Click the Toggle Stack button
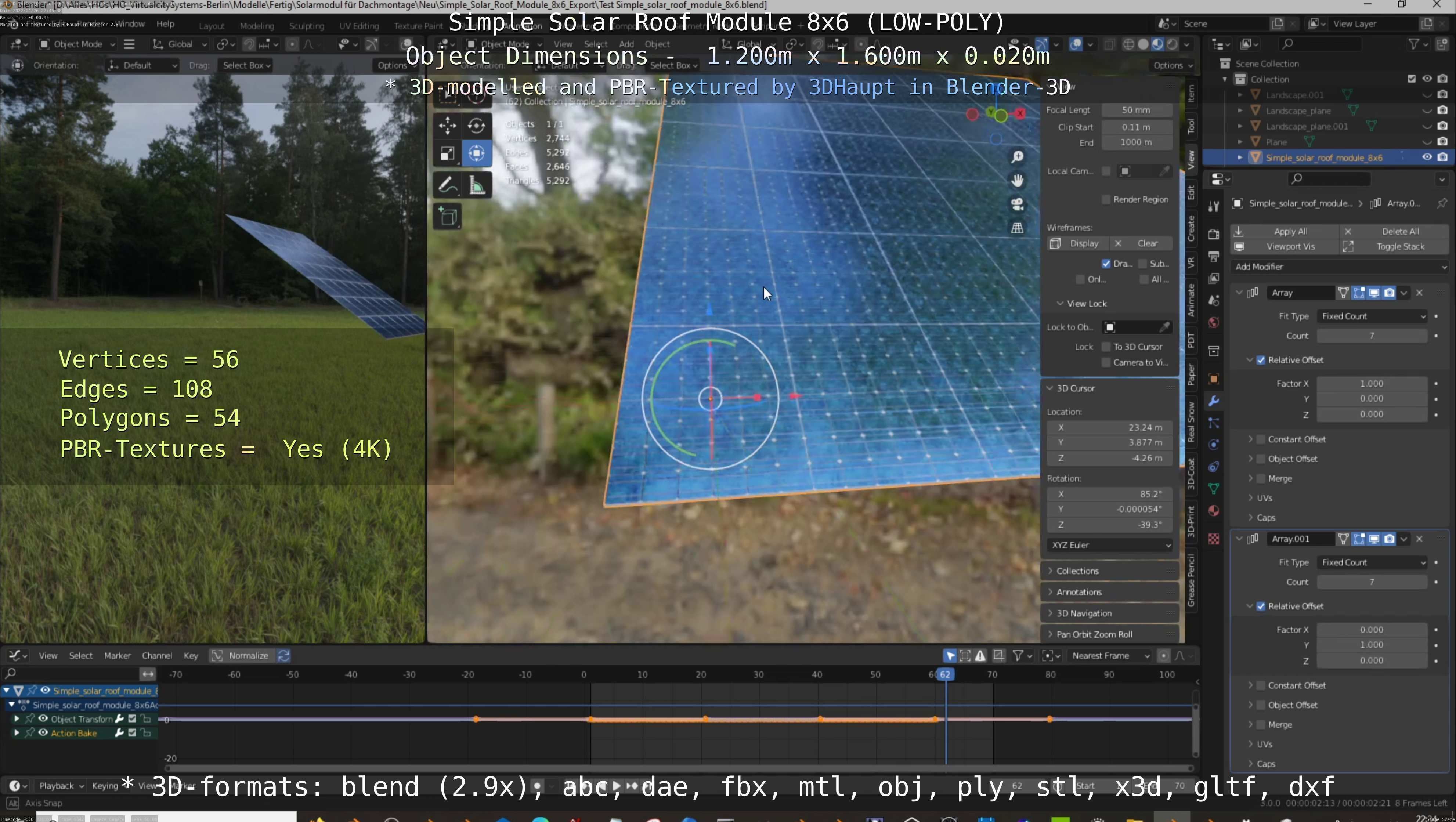The width and height of the screenshot is (1456, 822). click(1394, 247)
